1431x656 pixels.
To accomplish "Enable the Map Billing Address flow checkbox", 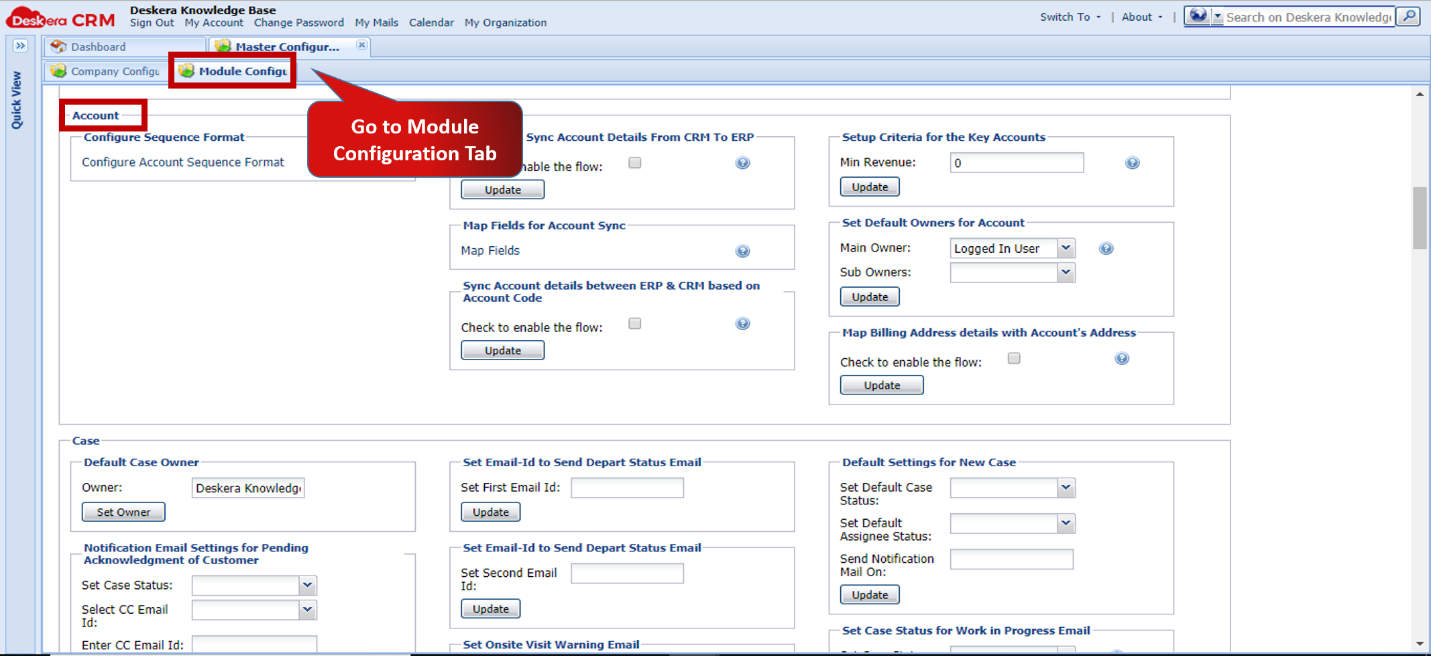I will pos(1014,357).
